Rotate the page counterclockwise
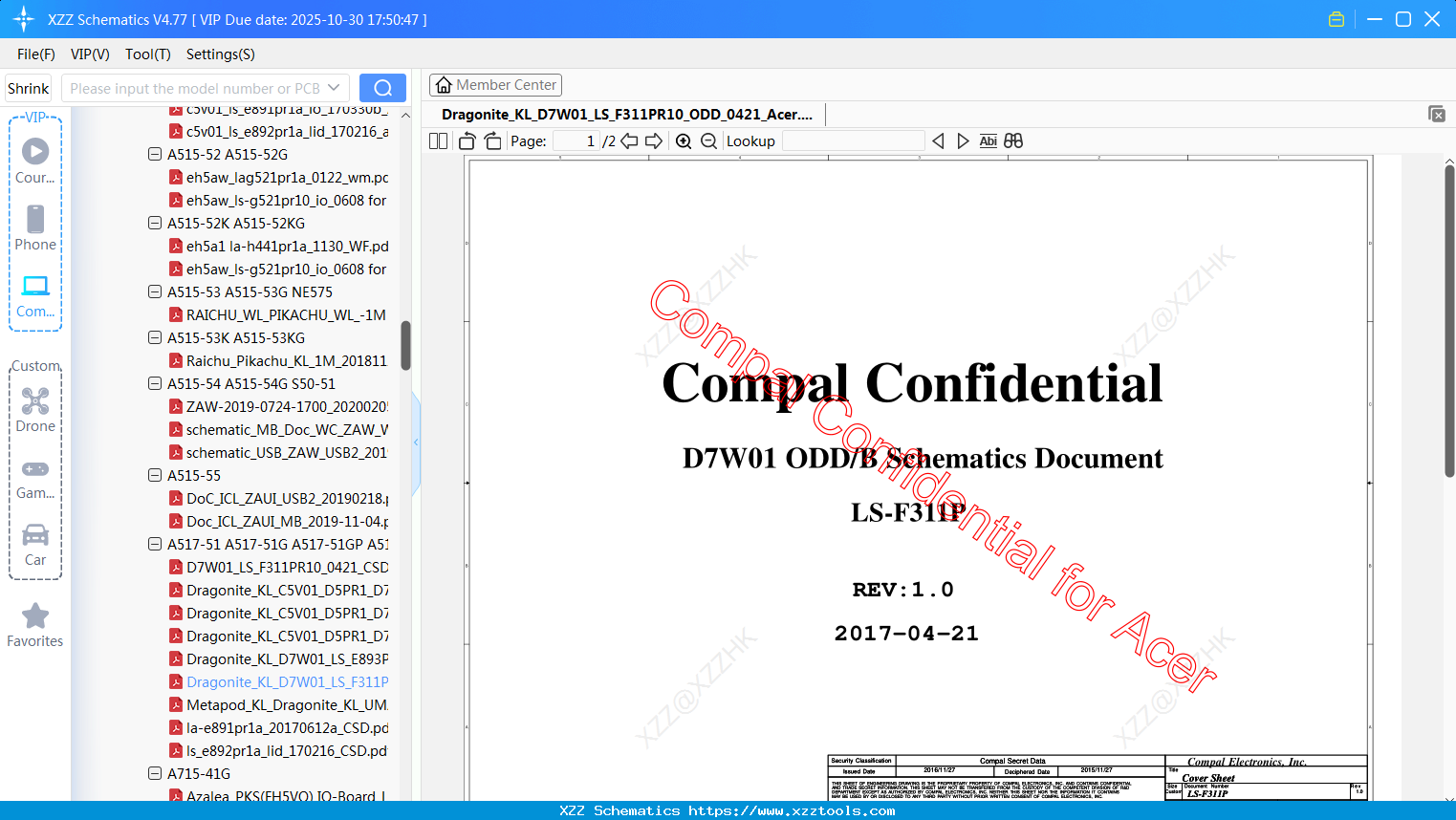Screen dimensions: 1456x820 (x=467, y=141)
